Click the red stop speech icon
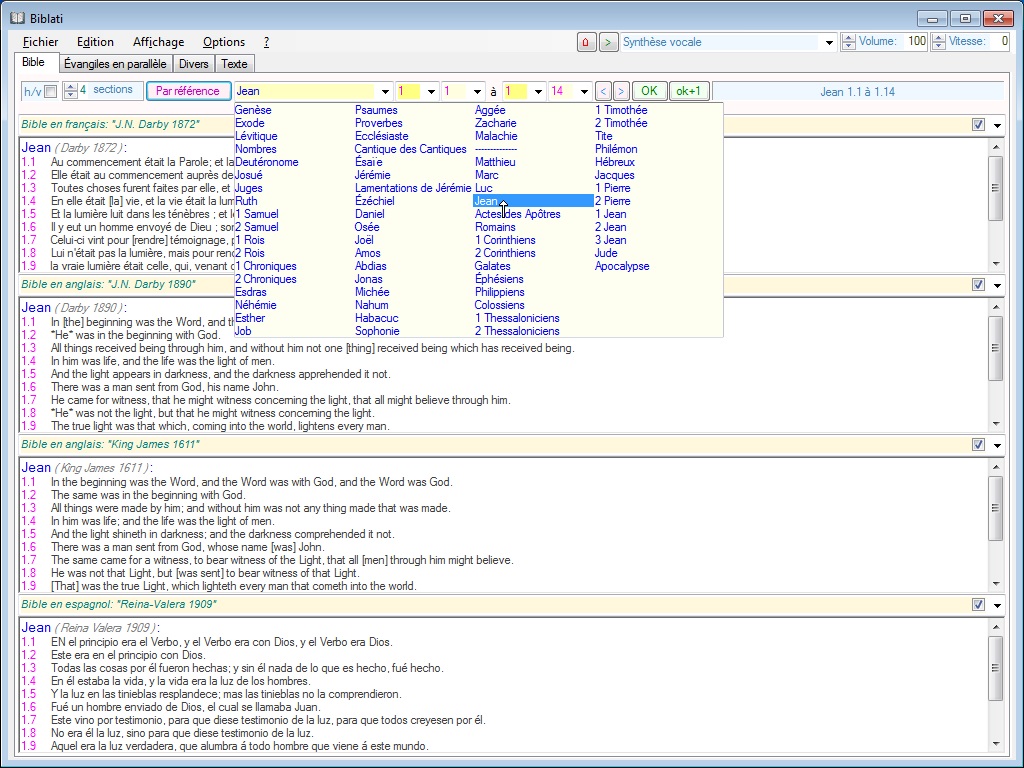 pyautogui.click(x=587, y=42)
